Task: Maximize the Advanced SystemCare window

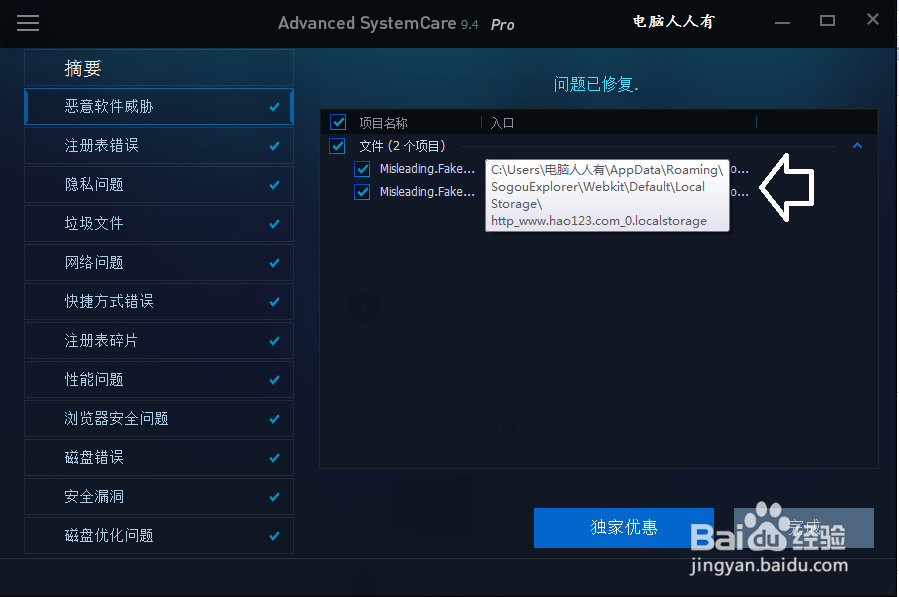Action: [x=827, y=21]
